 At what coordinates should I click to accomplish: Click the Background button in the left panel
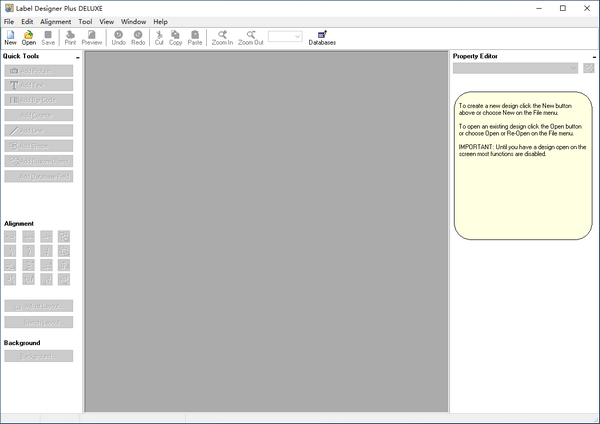38,356
